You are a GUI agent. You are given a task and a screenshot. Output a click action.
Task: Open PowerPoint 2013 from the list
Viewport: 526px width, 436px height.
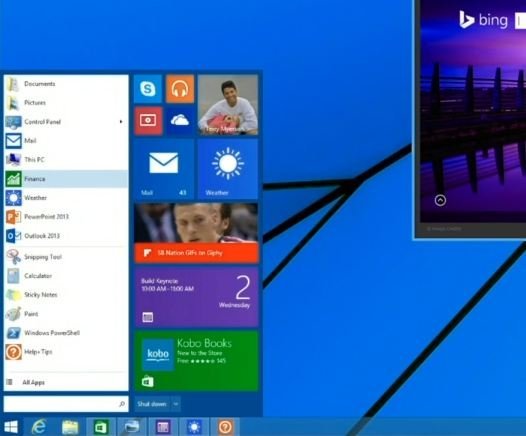point(66,217)
